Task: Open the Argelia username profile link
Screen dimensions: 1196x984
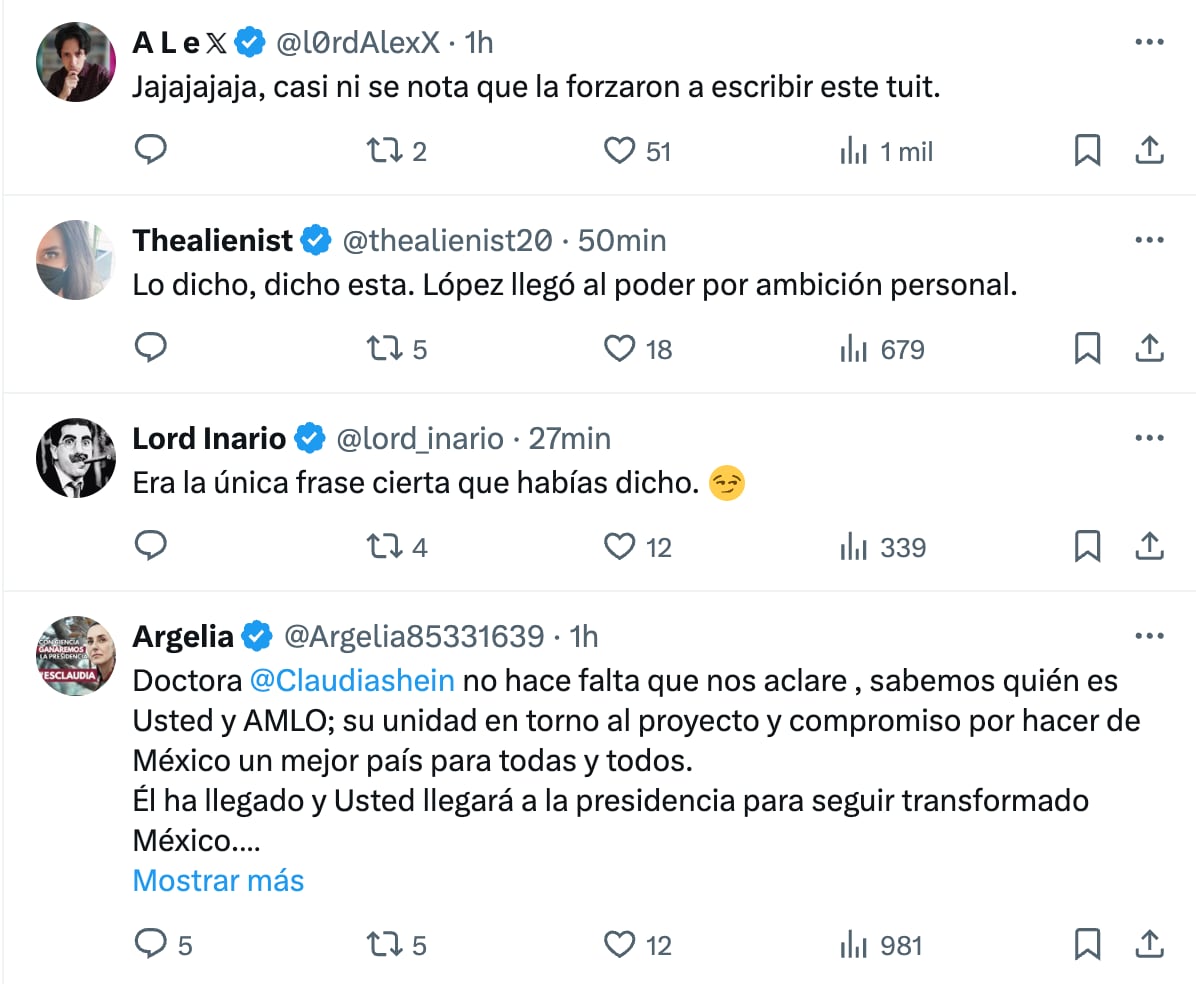Action: click(x=183, y=636)
